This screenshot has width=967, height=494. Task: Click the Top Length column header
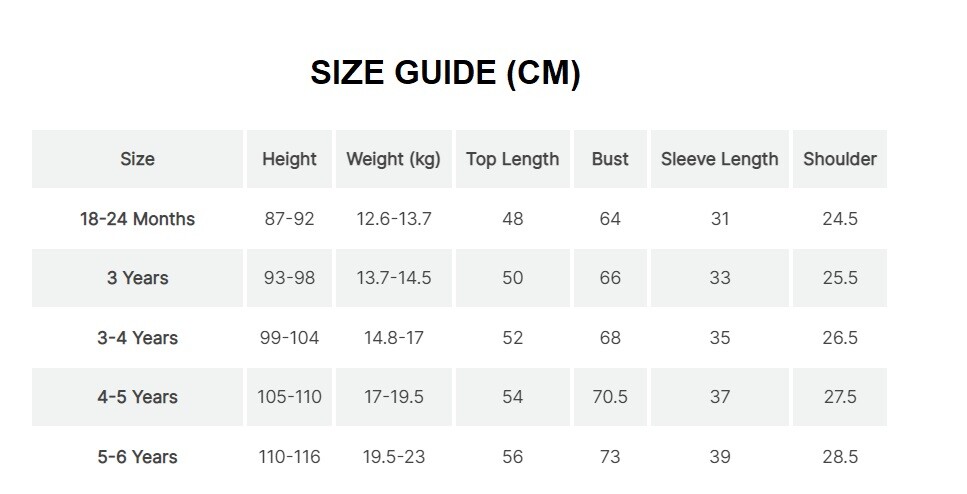point(512,159)
